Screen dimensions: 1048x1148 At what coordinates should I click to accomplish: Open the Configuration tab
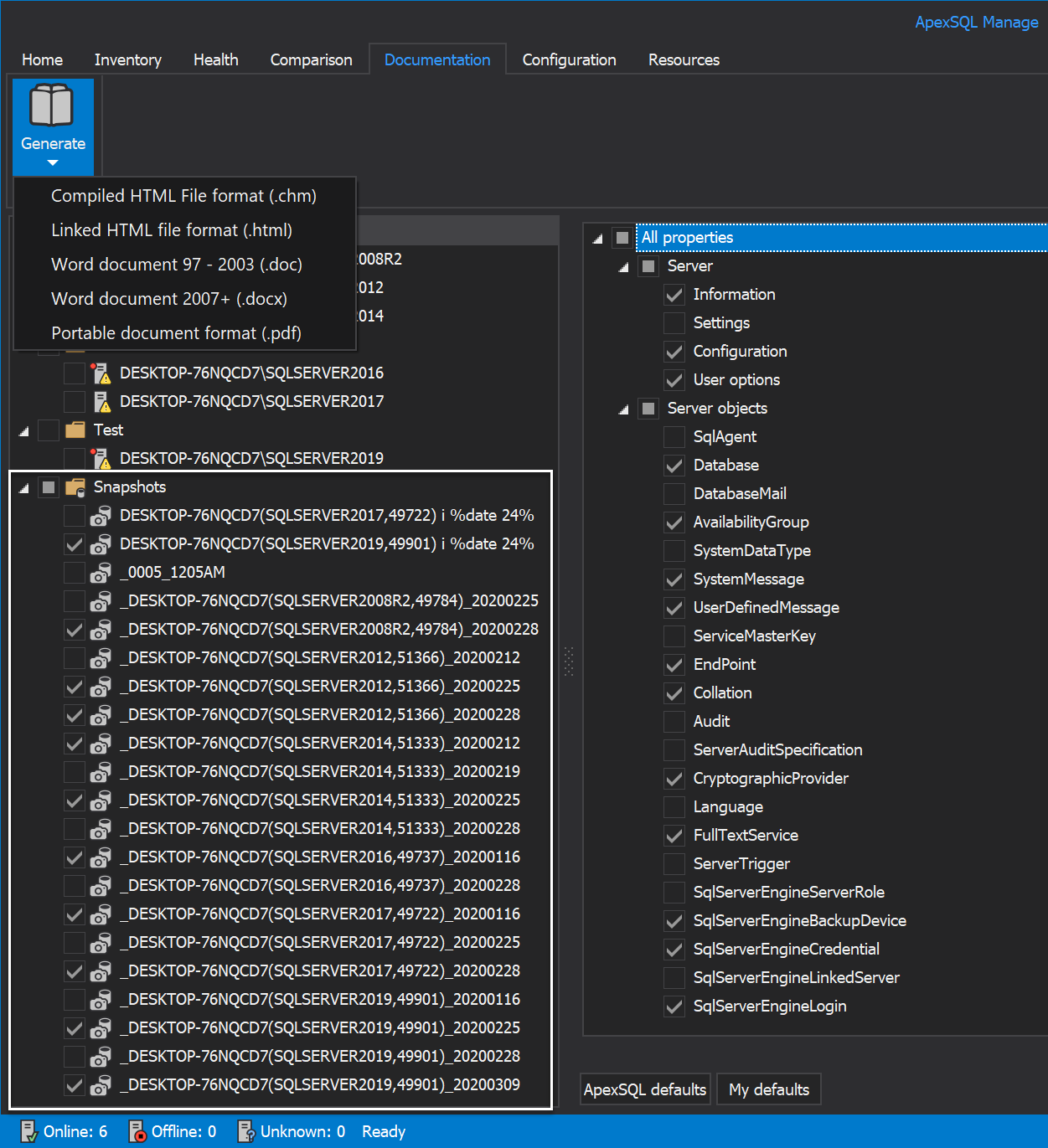[569, 59]
